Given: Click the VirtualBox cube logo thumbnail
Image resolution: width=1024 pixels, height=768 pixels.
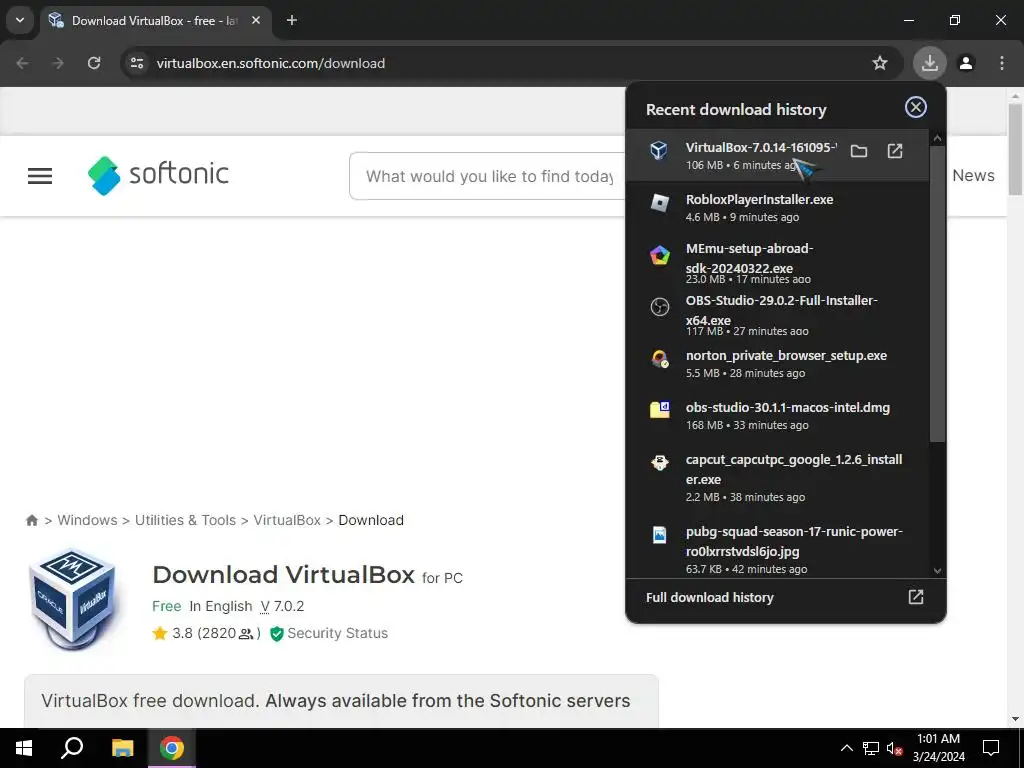Looking at the screenshot, I should (x=73, y=599).
